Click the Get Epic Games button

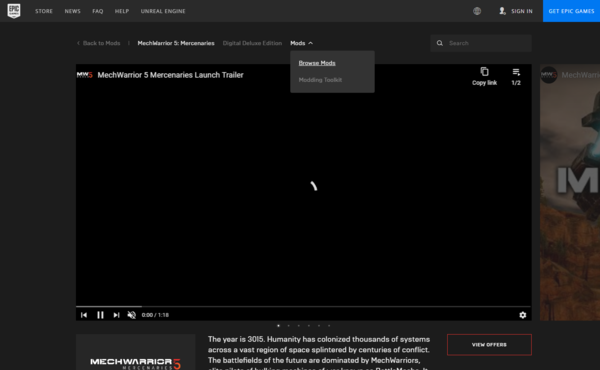571,11
